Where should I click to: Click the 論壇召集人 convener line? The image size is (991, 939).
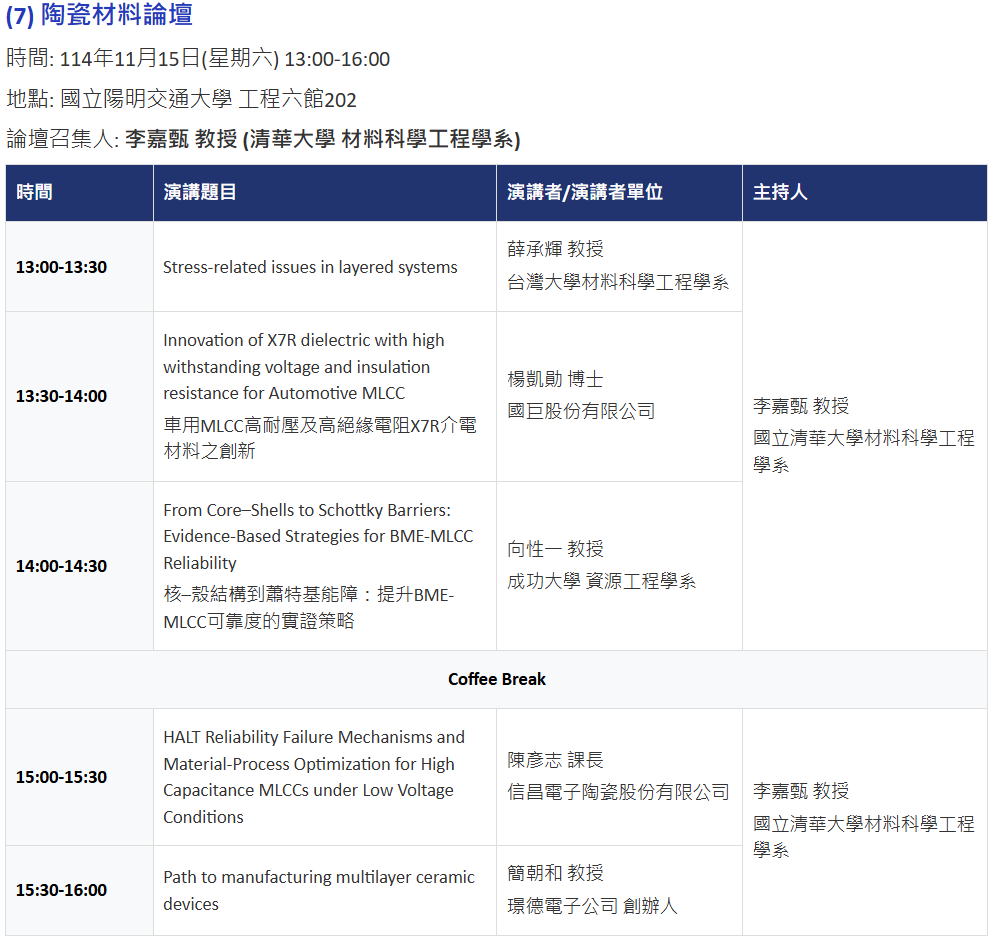coord(263,139)
